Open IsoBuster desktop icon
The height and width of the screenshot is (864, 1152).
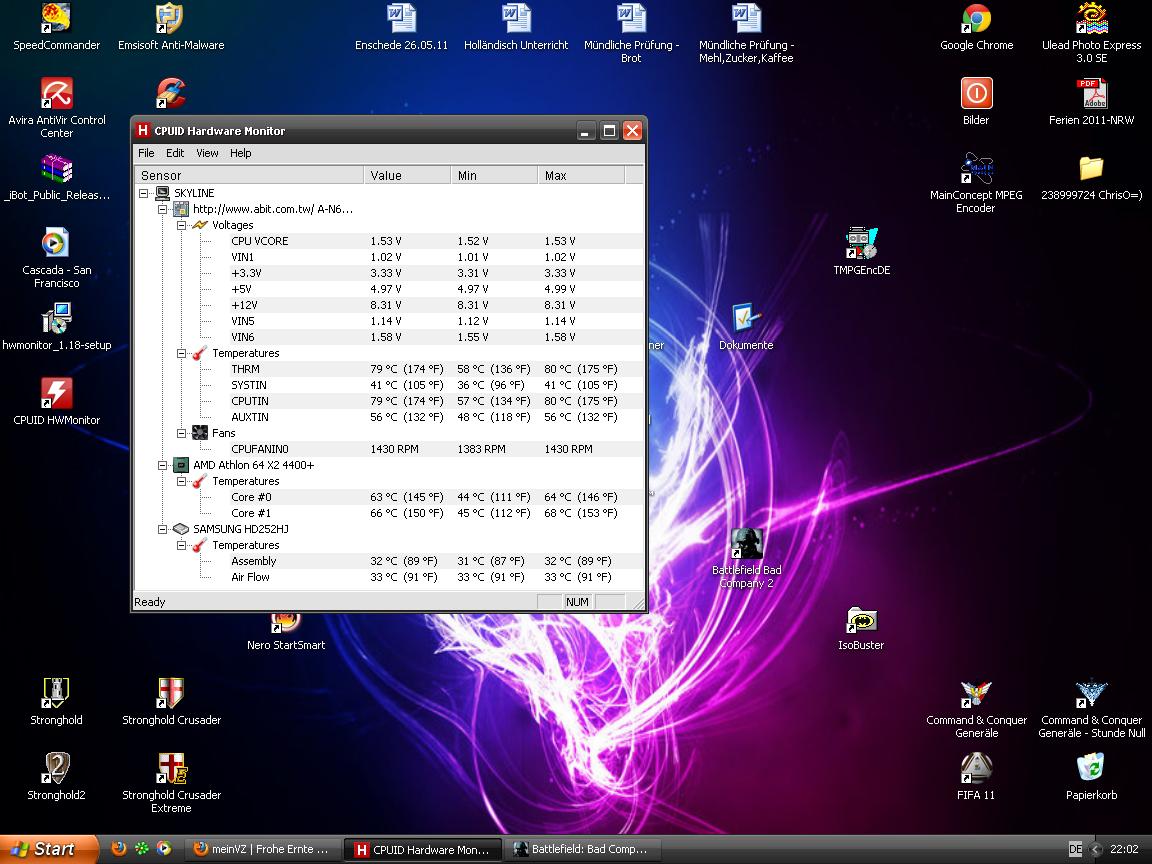click(x=861, y=620)
